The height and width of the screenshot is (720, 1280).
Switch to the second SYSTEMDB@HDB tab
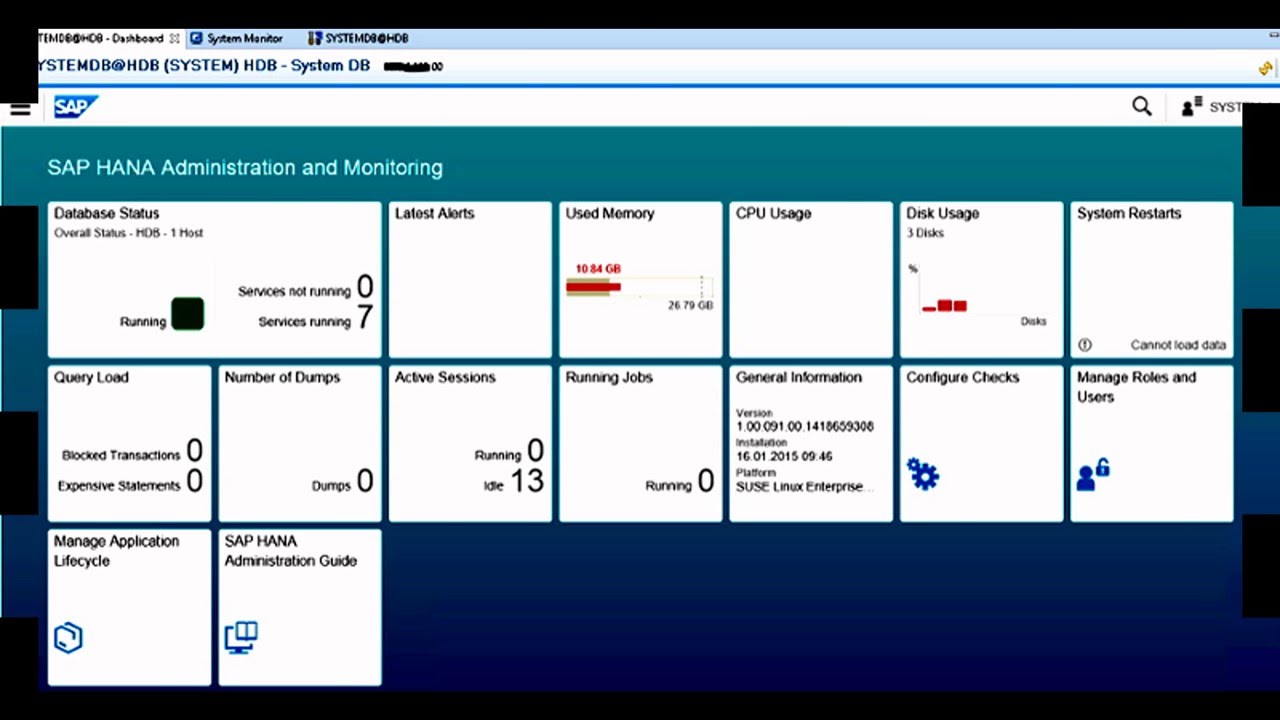click(x=358, y=38)
